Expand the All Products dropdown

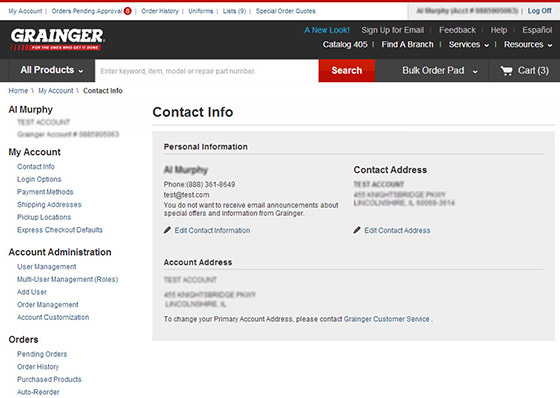(52, 70)
